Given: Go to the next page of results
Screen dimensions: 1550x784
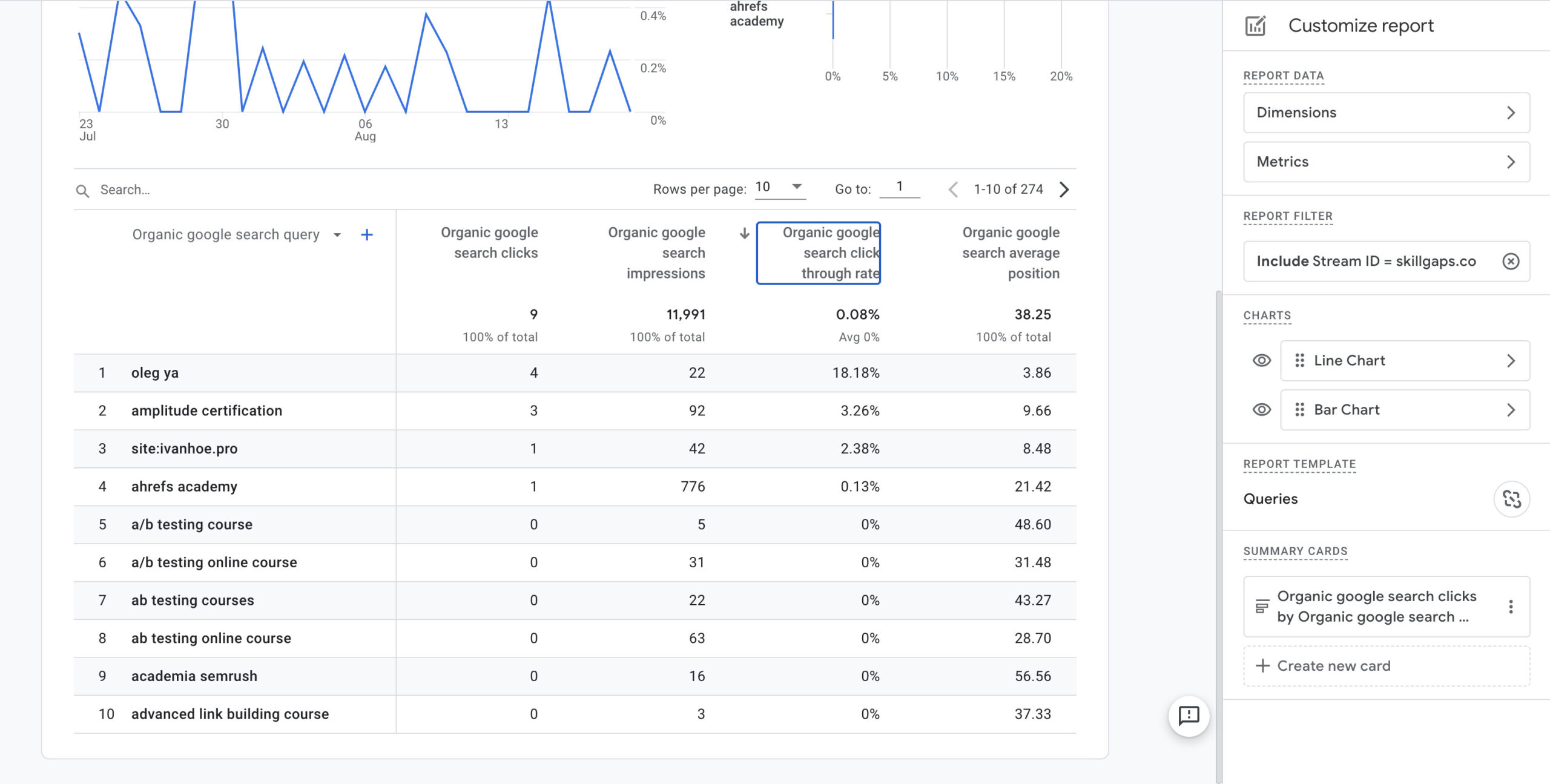Looking at the screenshot, I should point(1064,189).
